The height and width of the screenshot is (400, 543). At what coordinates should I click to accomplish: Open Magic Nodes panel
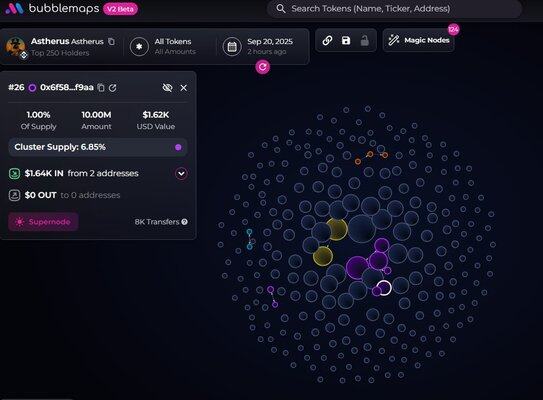[419, 41]
